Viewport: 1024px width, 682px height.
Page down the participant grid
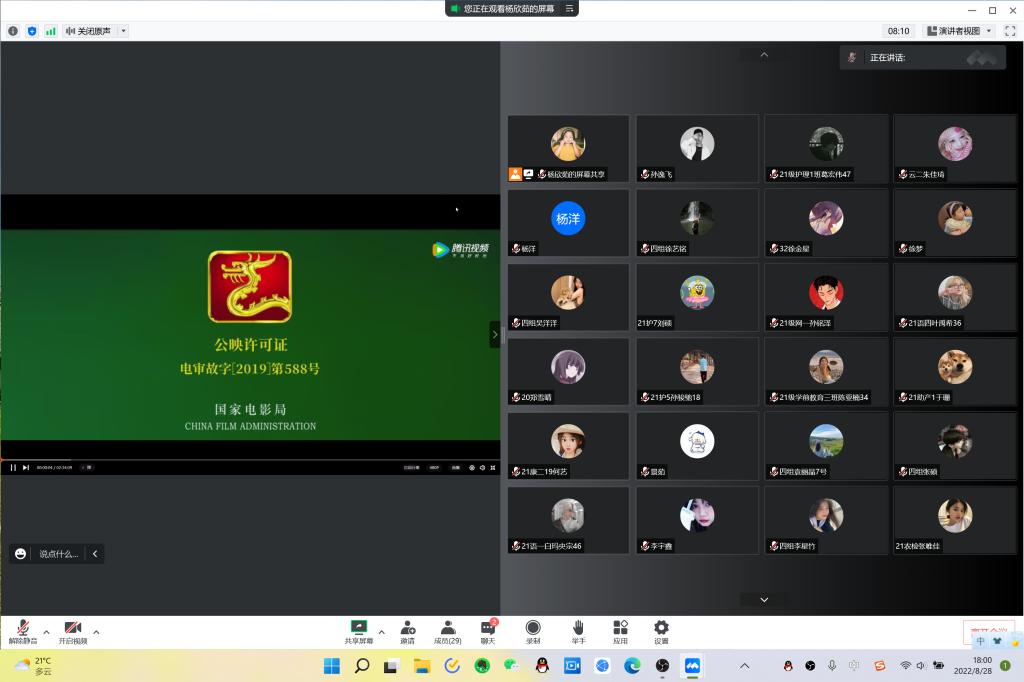[x=764, y=599]
